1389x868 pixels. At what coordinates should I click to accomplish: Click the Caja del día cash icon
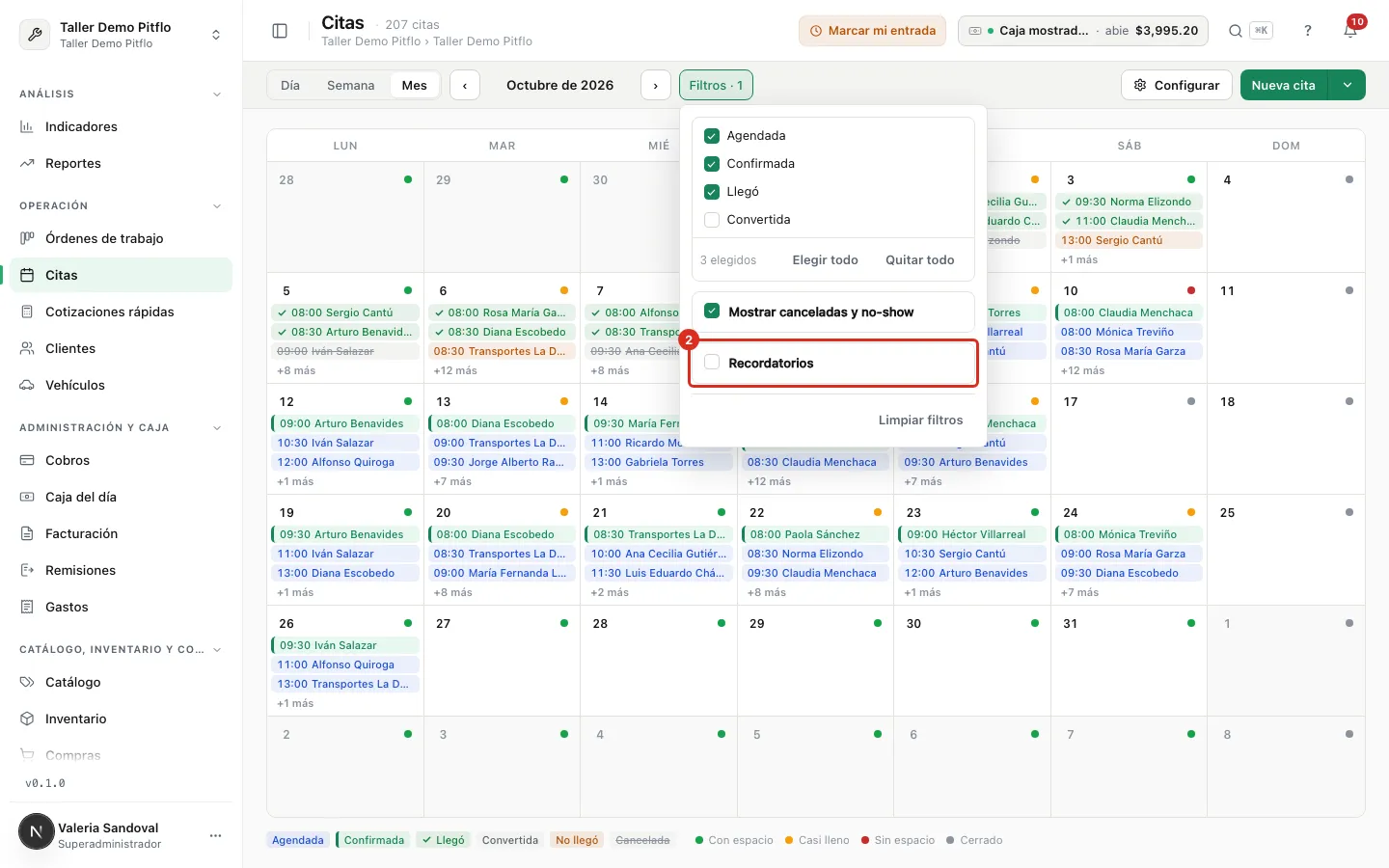(27, 497)
